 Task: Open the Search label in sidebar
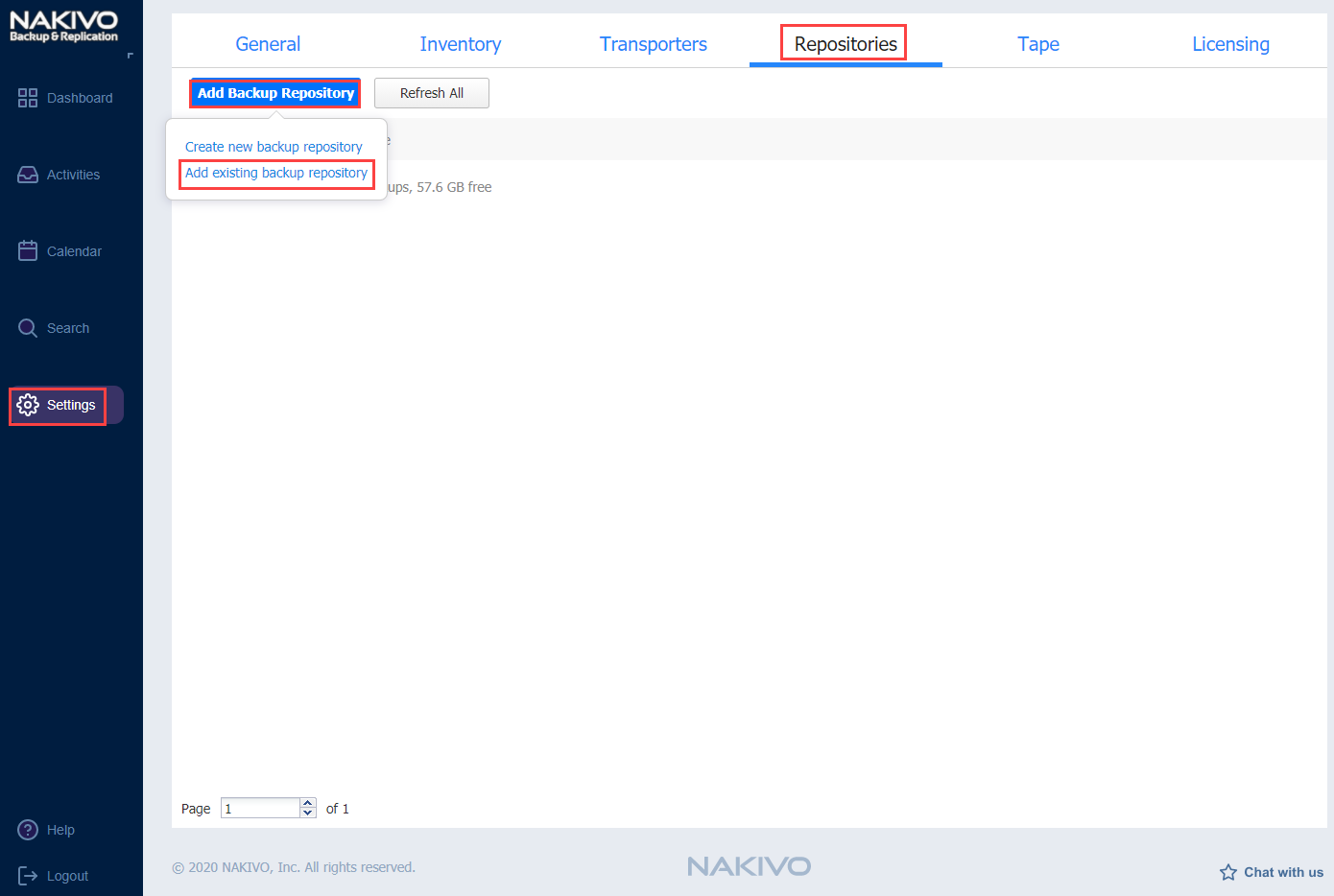click(68, 328)
